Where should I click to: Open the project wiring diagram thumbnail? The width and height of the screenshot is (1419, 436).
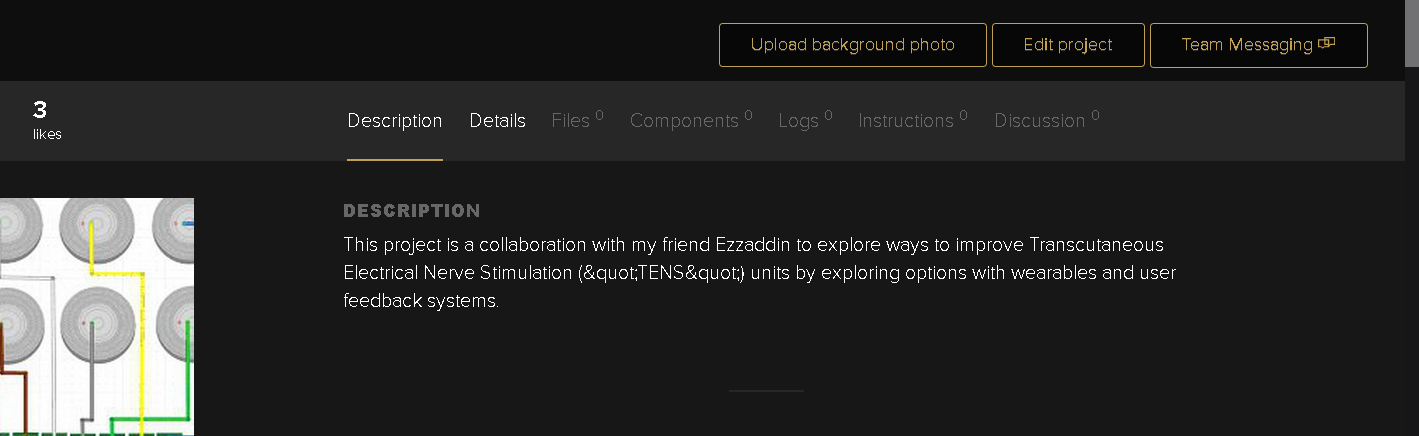[96, 316]
